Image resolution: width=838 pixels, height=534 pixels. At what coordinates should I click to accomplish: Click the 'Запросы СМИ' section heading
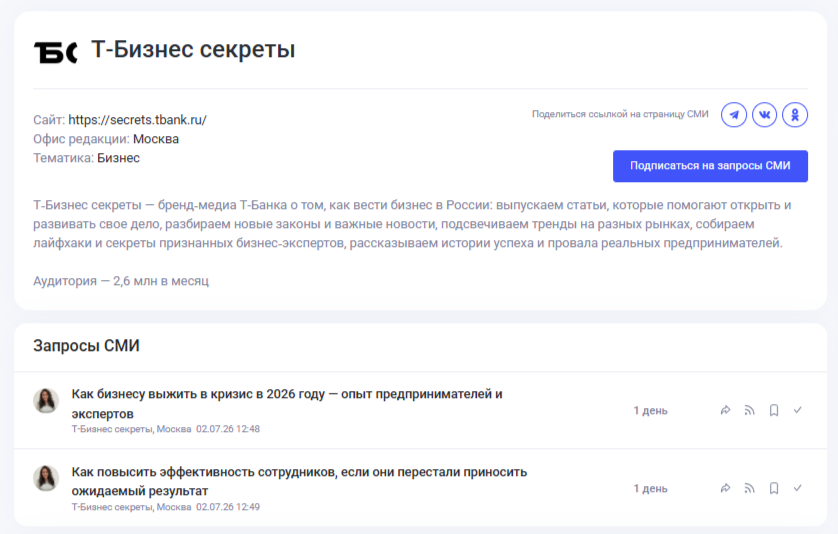(86, 346)
